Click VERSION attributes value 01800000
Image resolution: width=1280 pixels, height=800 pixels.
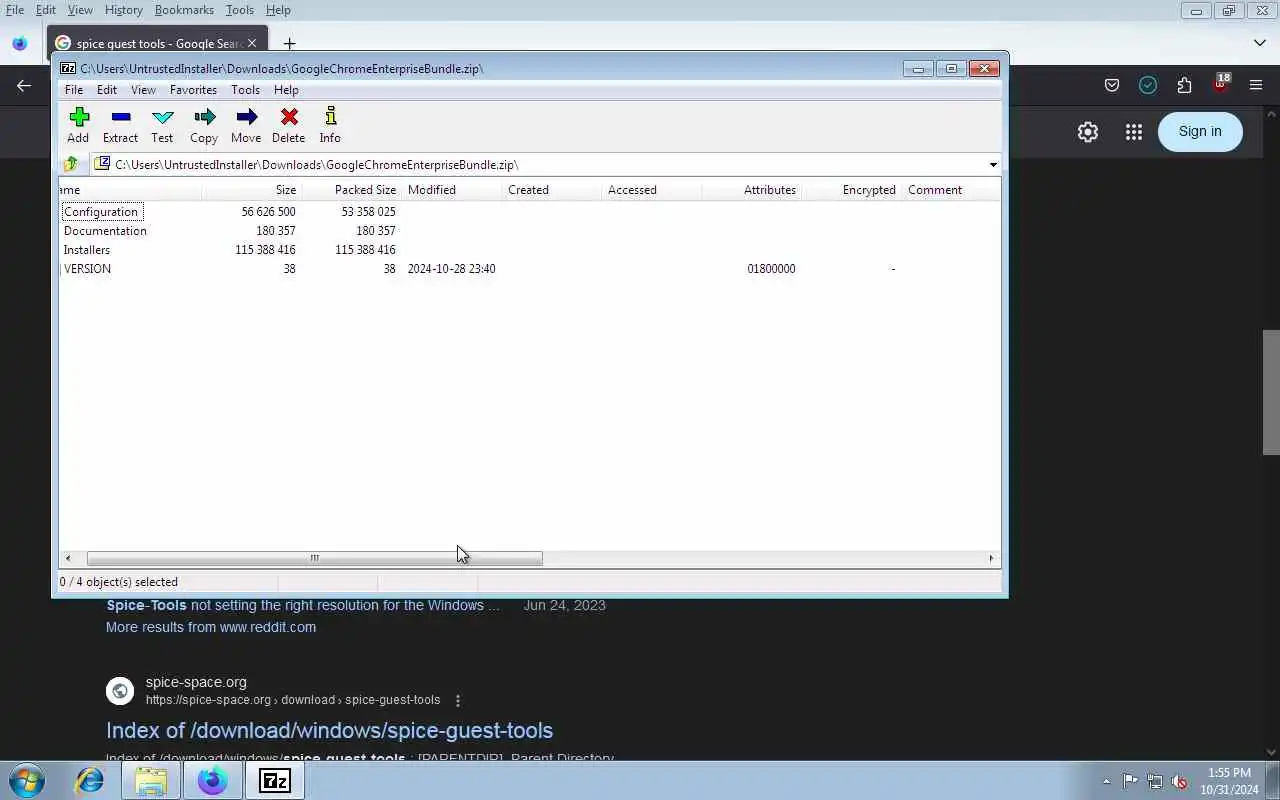click(771, 269)
